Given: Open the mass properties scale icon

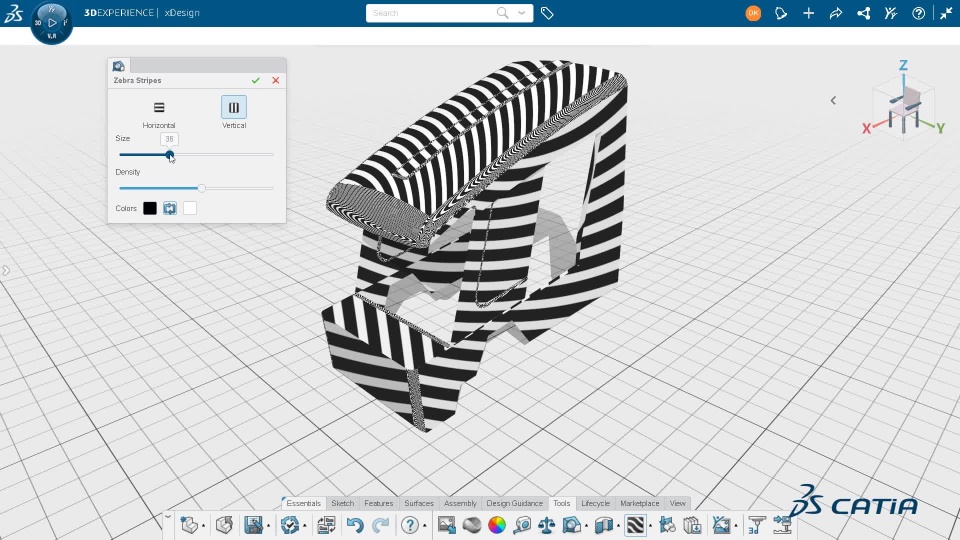Looking at the screenshot, I should [547, 525].
